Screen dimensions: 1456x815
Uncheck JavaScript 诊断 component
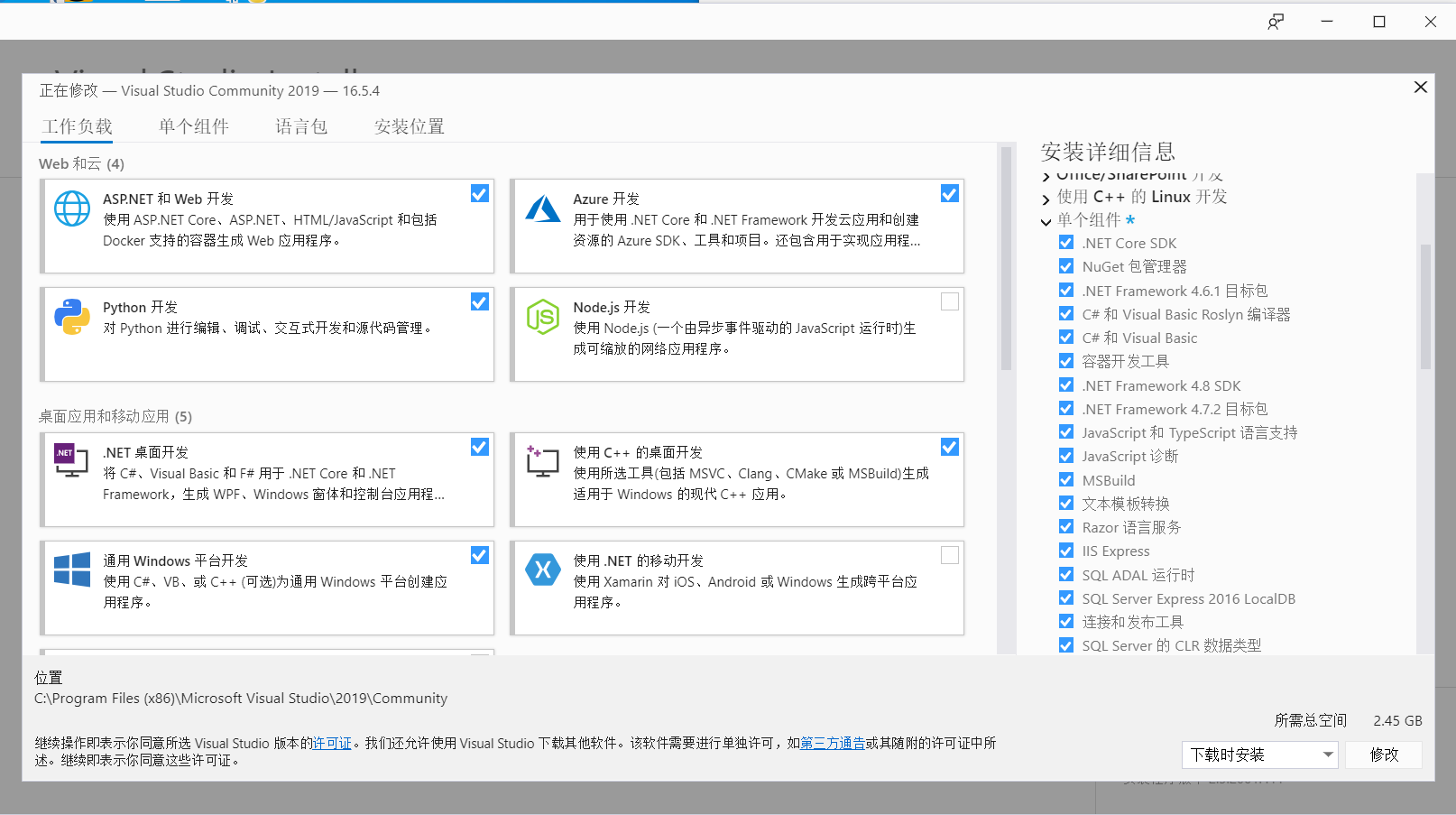(1066, 456)
